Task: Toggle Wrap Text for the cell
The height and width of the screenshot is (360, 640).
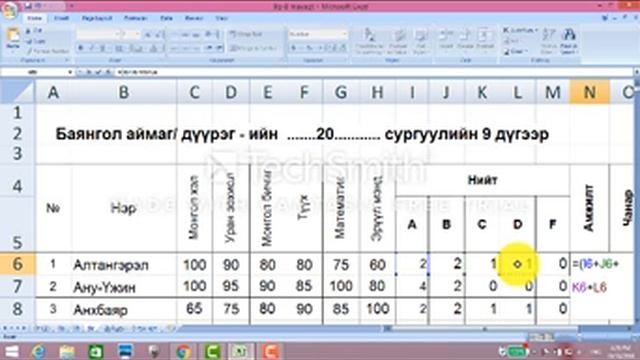Action: 246,34
